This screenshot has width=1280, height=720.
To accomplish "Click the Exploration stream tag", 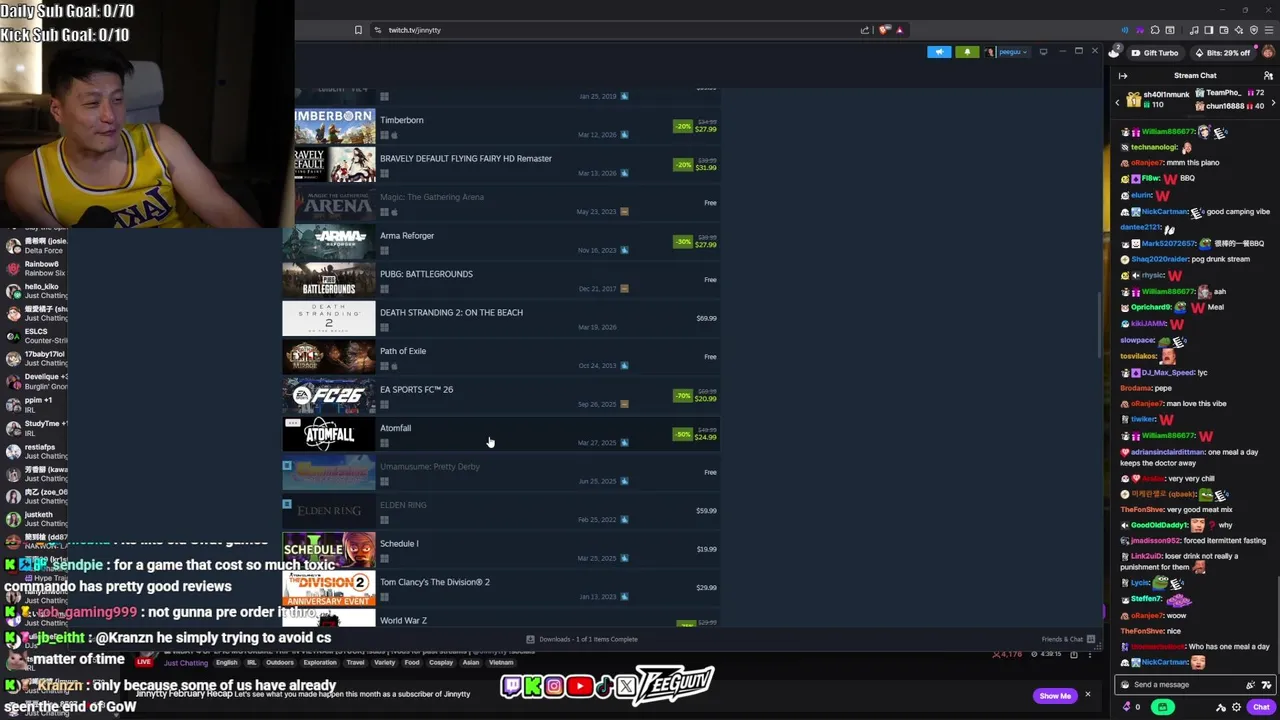I will (x=320, y=663).
